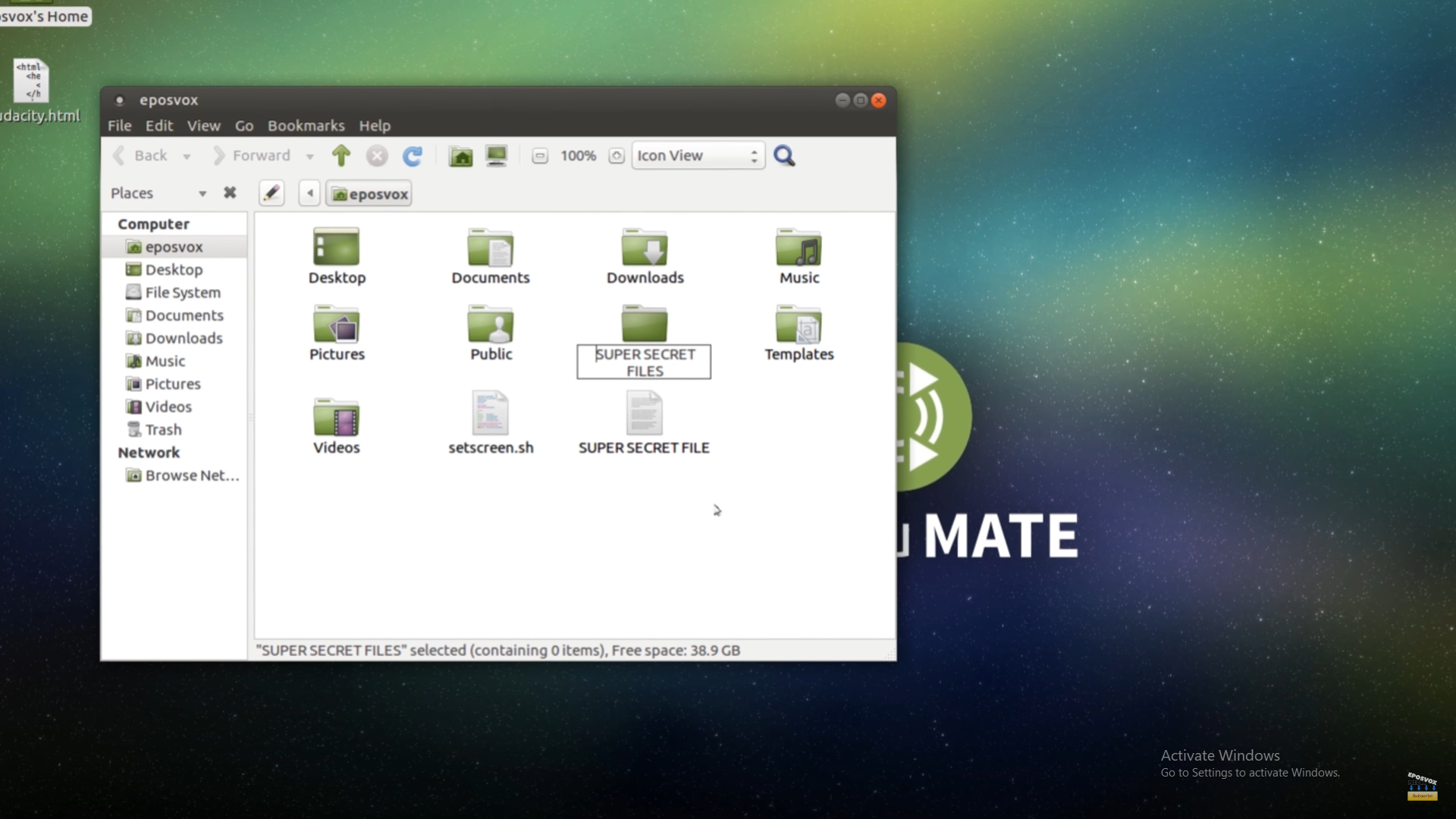Open the File menu
Image resolution: width=1456 pixels, height=819 pixels.
click(120, 126)
